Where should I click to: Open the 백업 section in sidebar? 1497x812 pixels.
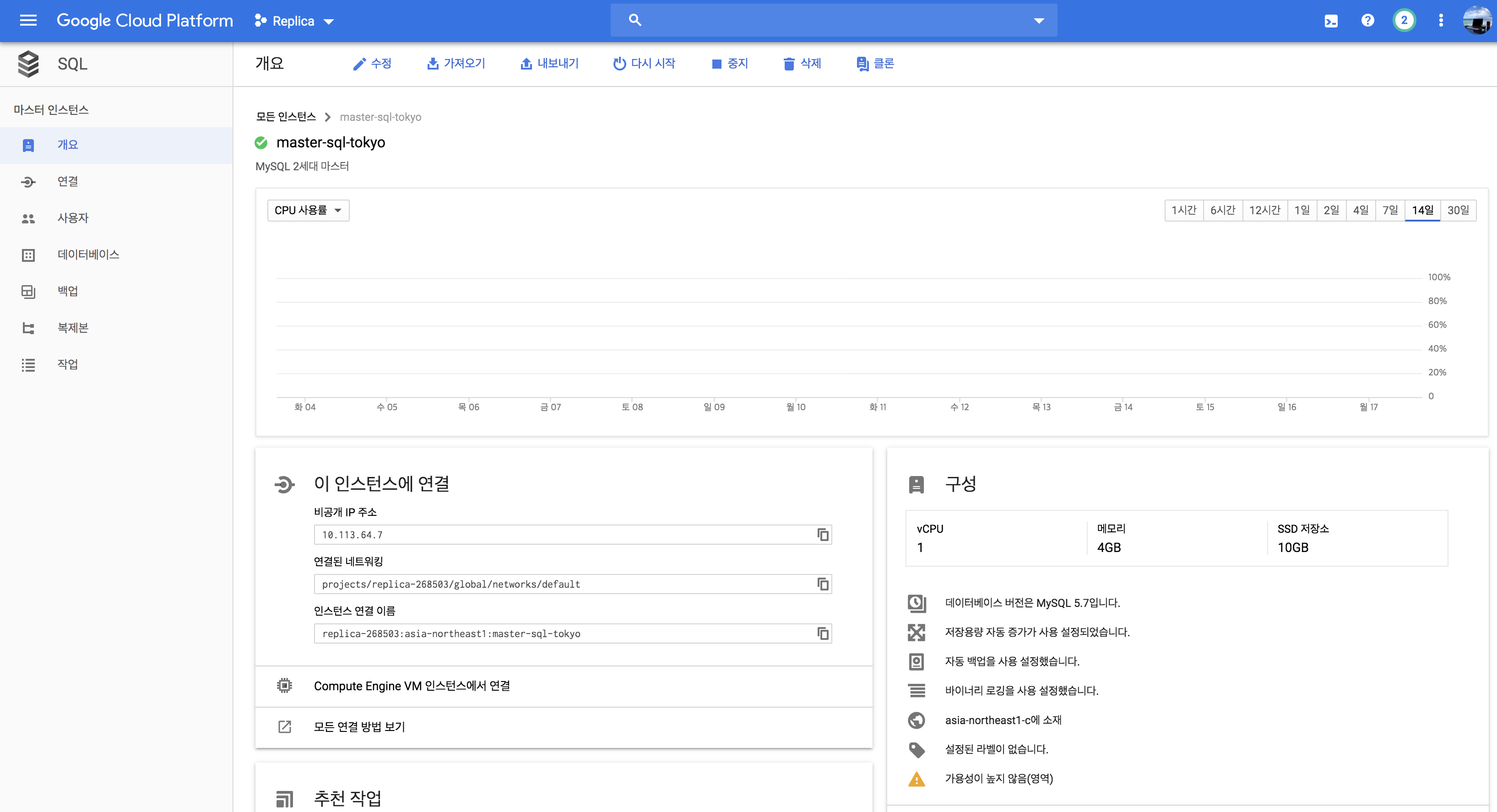point(68,291)
